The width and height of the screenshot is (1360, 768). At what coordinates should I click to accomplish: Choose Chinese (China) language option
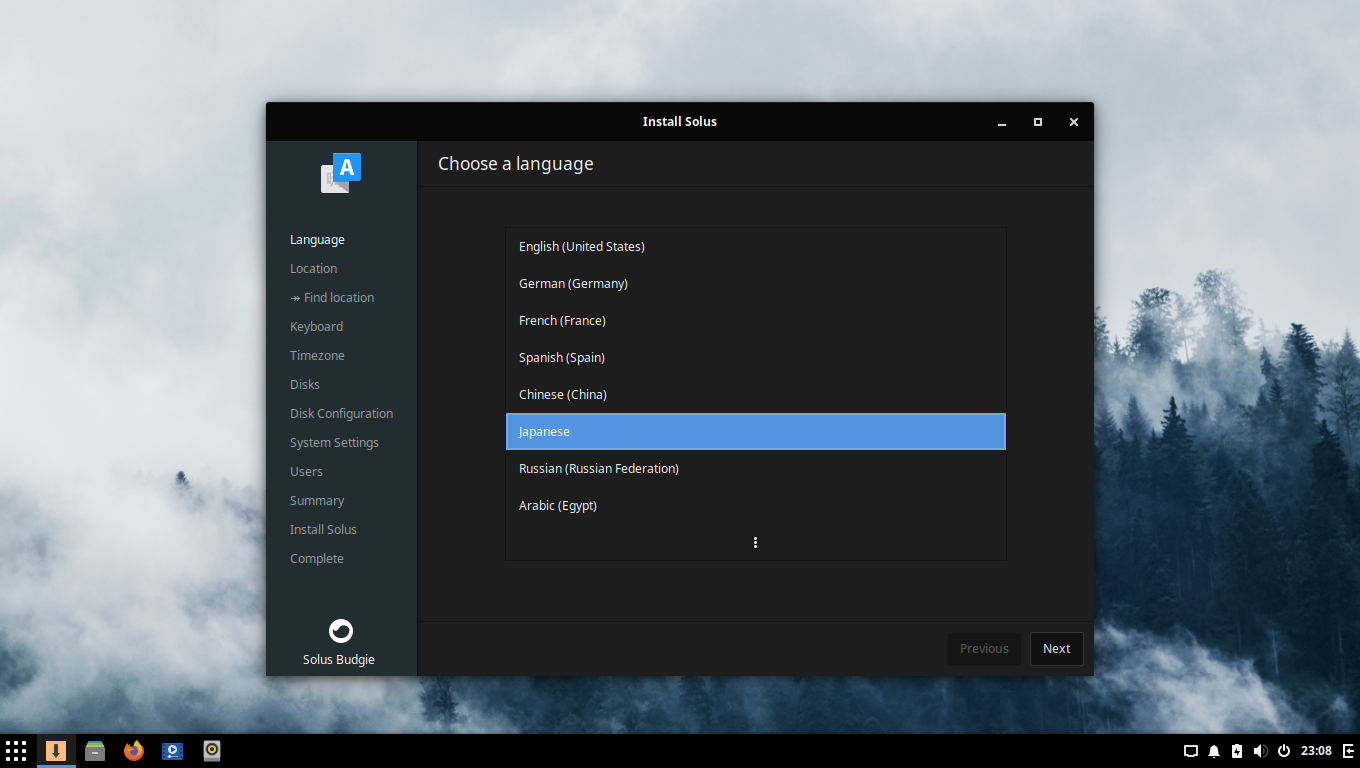click(x=755, y=394)
